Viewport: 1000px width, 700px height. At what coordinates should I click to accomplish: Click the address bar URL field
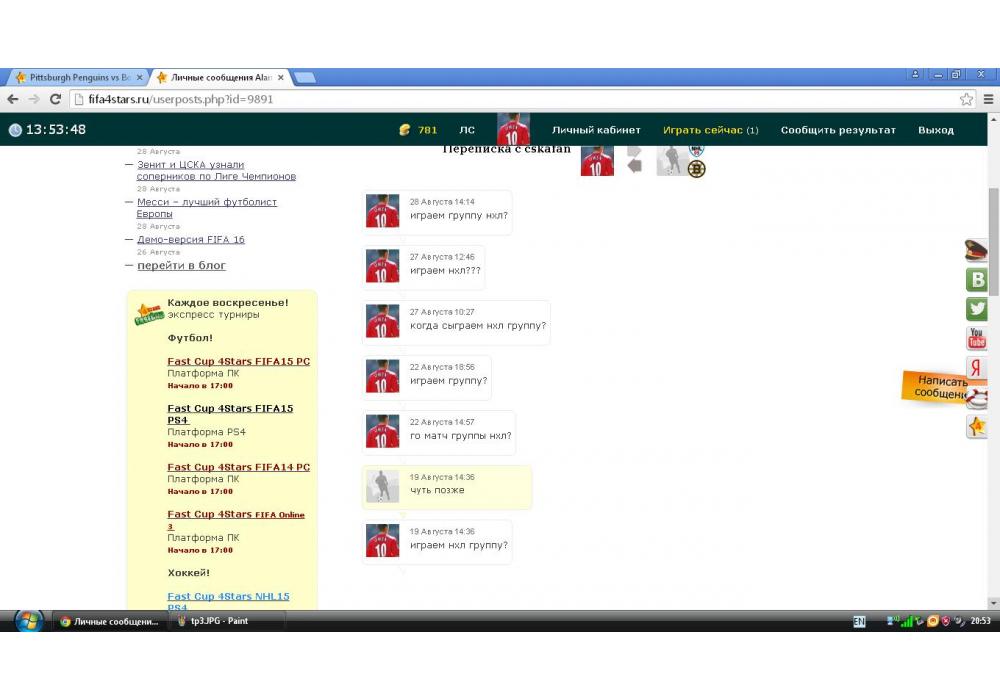coord(500,99)
